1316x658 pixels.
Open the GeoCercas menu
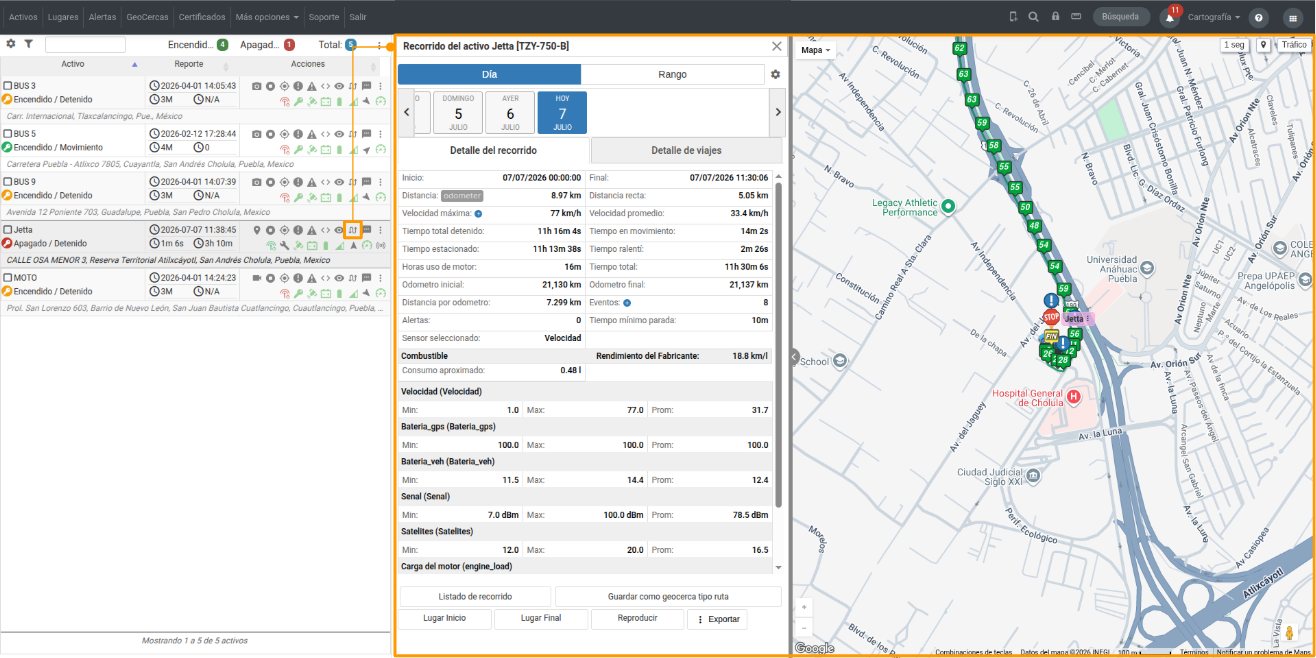click(147, 17)
